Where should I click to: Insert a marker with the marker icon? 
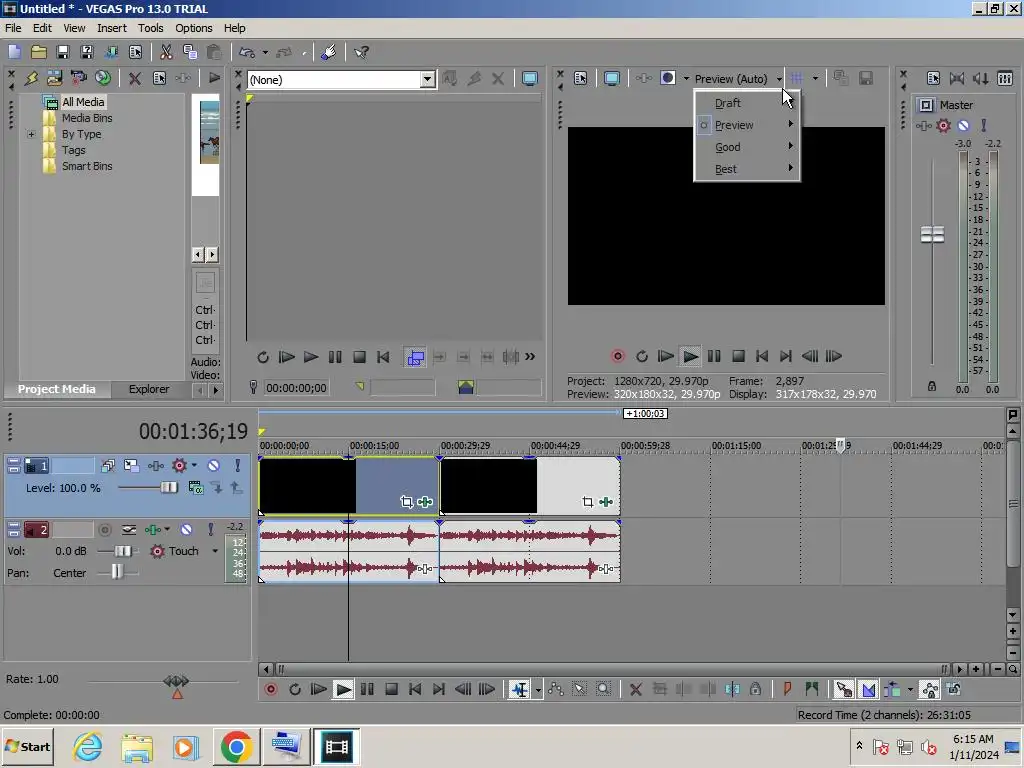tap(788, 689)
